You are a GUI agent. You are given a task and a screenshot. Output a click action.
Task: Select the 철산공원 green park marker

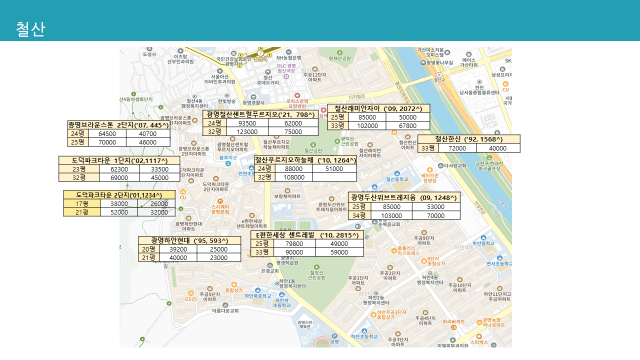313,145
